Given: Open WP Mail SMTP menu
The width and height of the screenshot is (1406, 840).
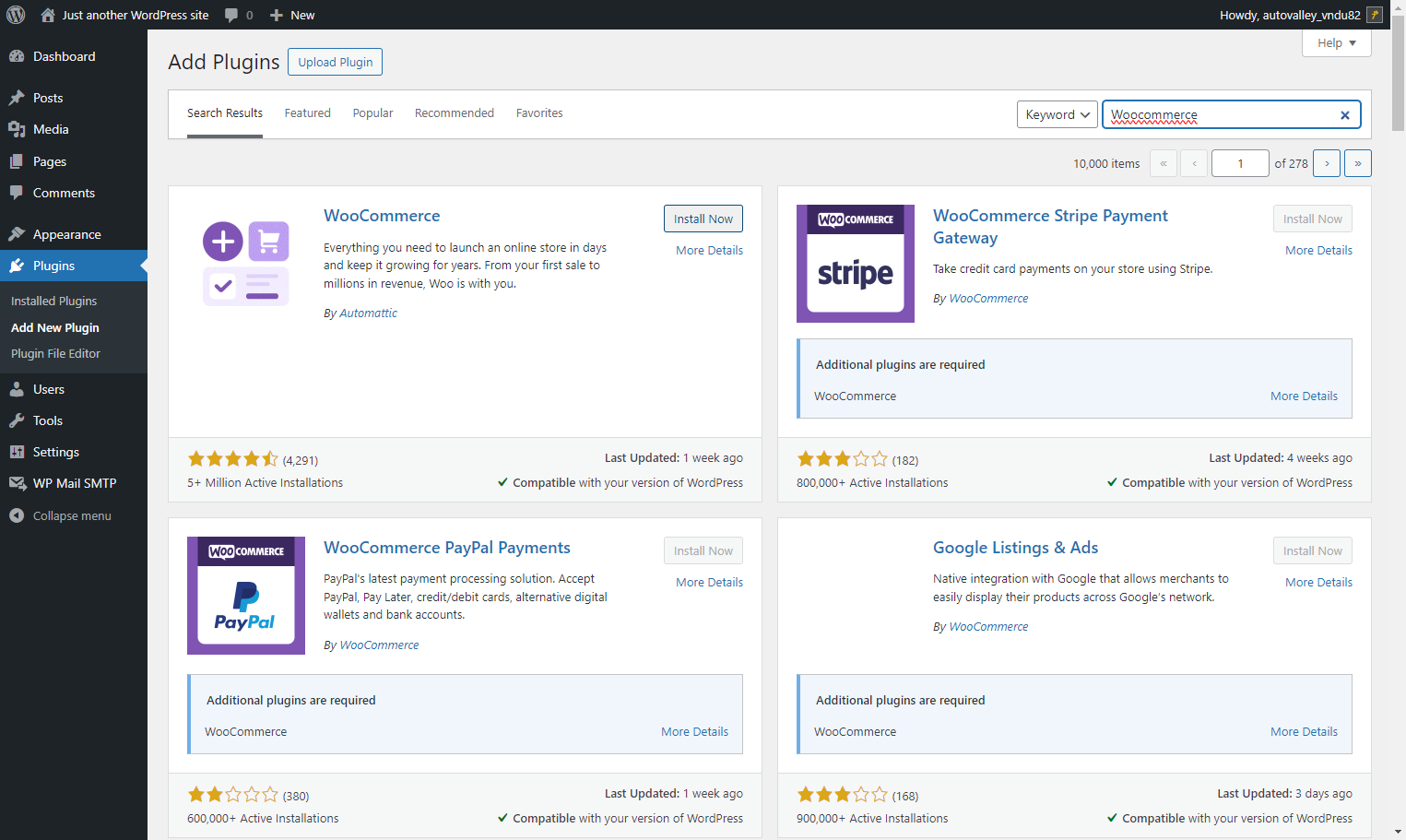Looking at the screenshot, I should click(74, 483).
